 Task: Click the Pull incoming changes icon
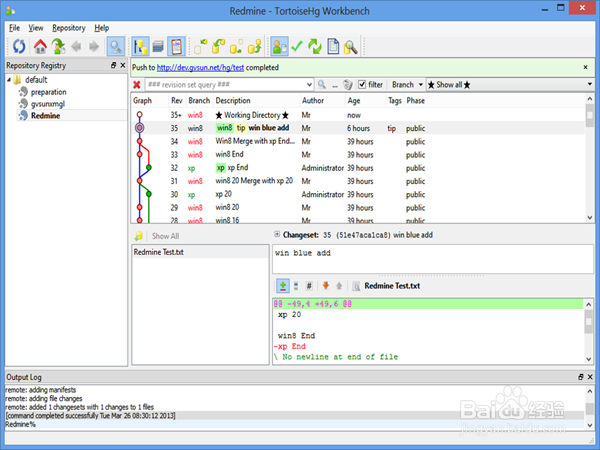tap(218, 46)
